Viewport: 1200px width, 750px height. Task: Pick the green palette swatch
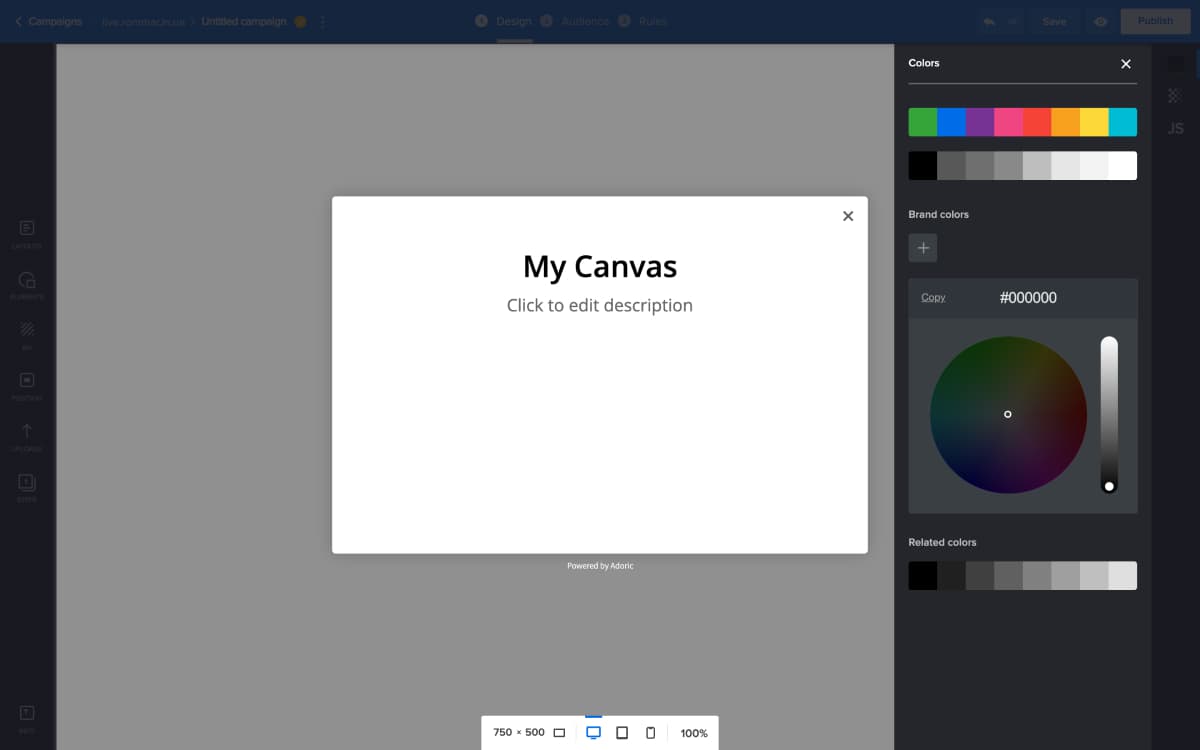click(923, 122)
